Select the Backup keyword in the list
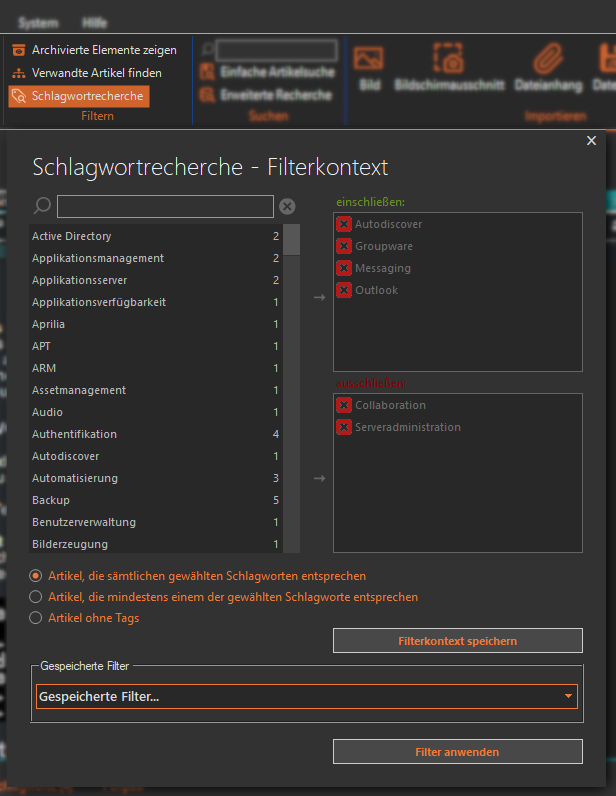The width and height of the screenshot is (616, 796). tap(51, 500)
